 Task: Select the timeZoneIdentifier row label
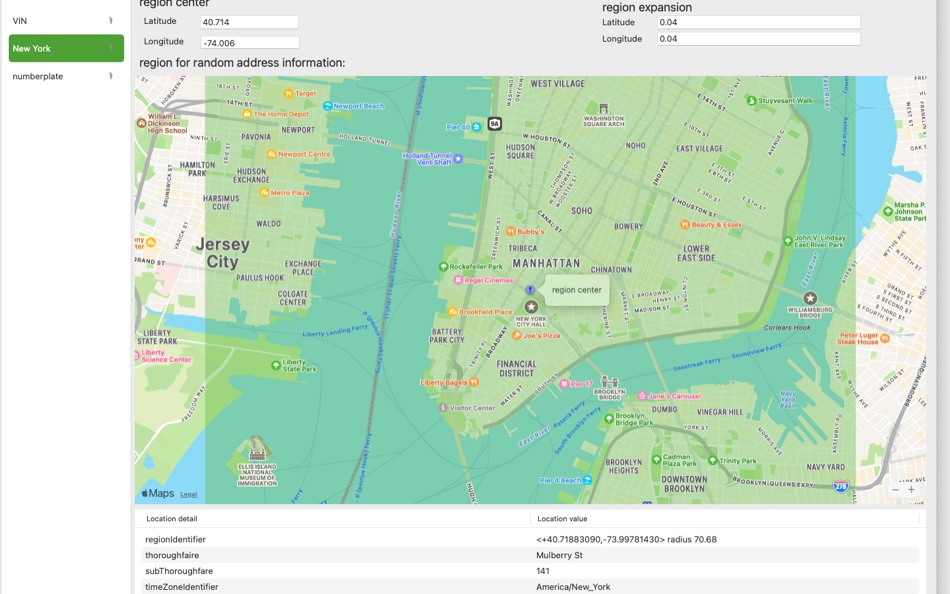tap(182, 587)
